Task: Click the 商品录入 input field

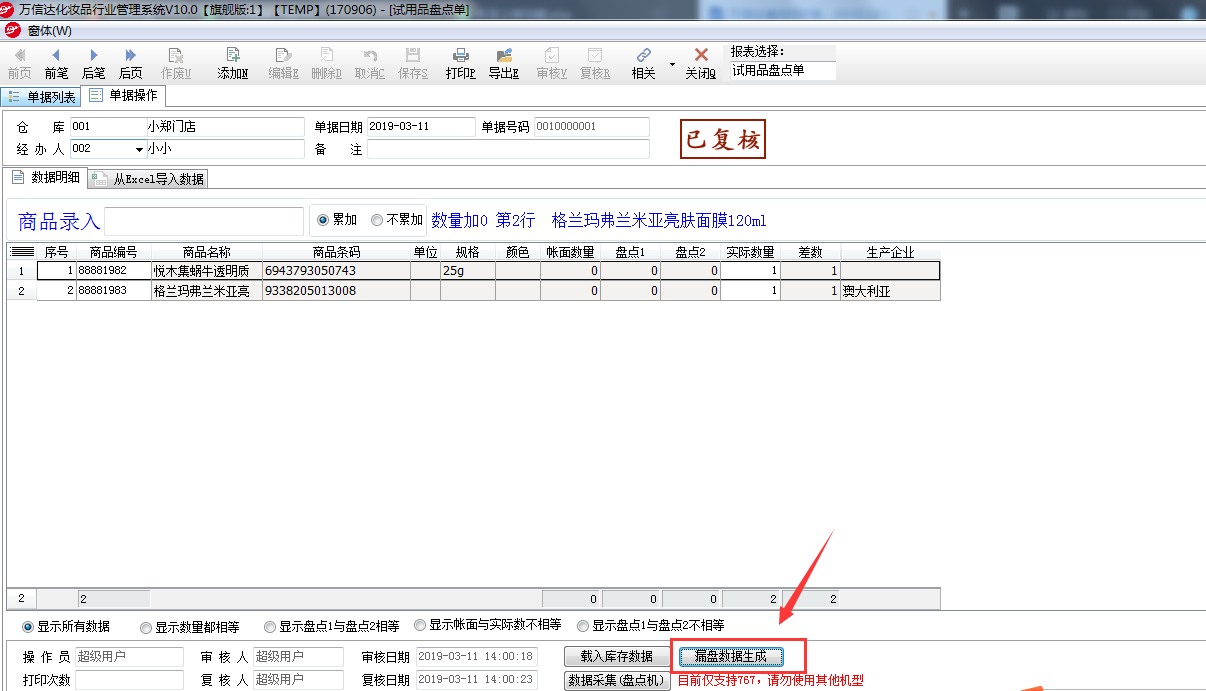Action: tap(204, 221)
